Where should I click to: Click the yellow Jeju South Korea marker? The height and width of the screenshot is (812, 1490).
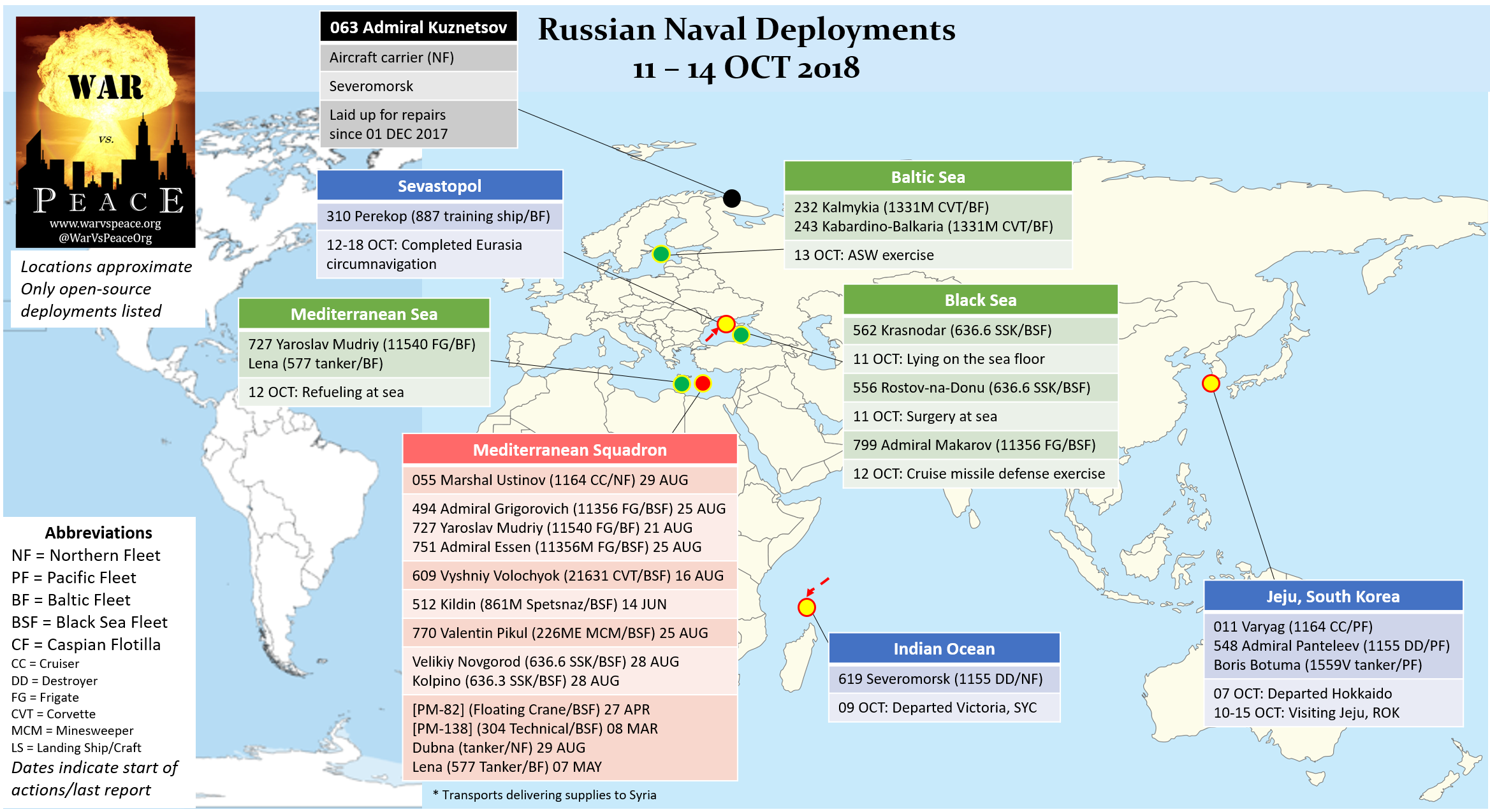click(x=1211, y=383)
